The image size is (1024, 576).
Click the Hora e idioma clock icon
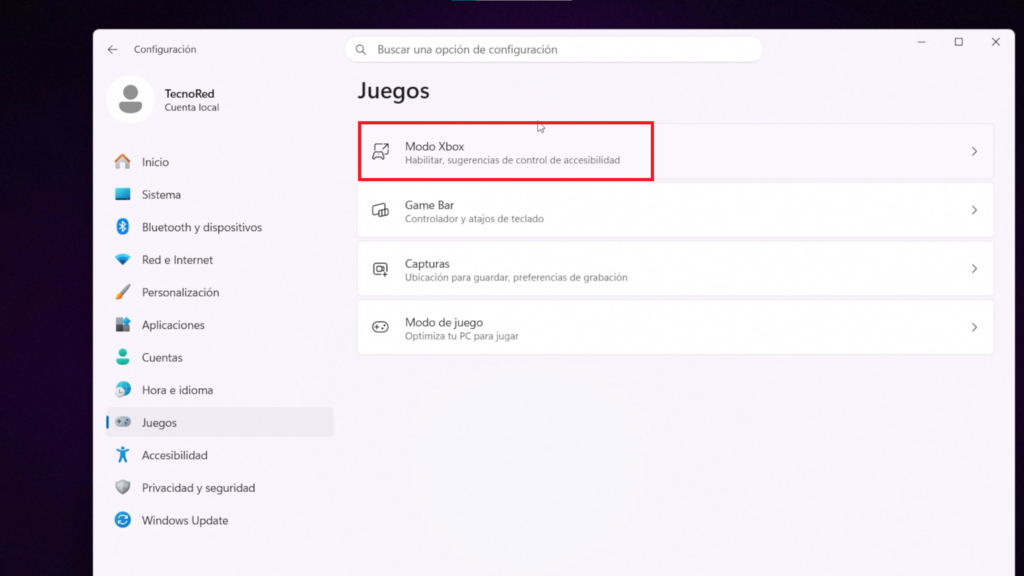122,389
